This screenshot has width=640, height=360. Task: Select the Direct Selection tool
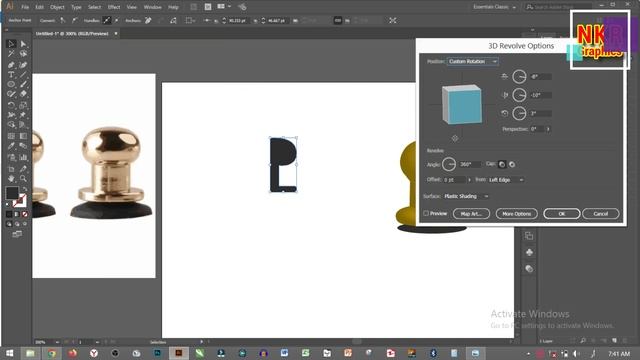(x=23, y=44)
